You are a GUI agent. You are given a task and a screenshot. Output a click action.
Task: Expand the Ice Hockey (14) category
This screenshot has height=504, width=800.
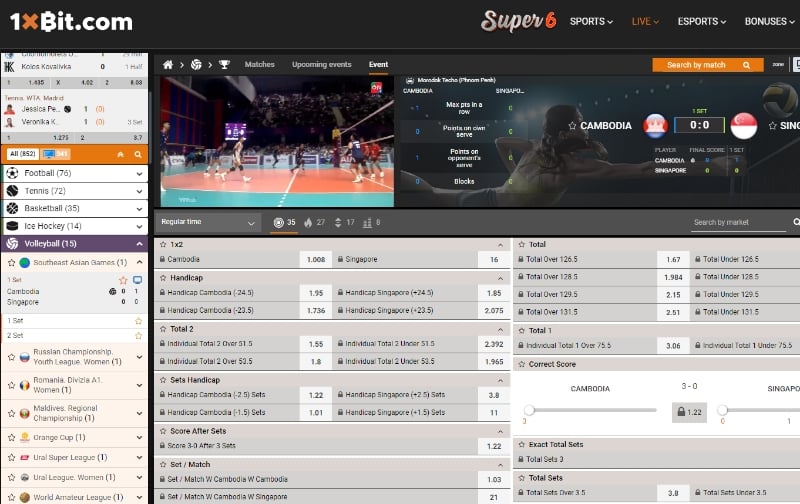[139, 226]
